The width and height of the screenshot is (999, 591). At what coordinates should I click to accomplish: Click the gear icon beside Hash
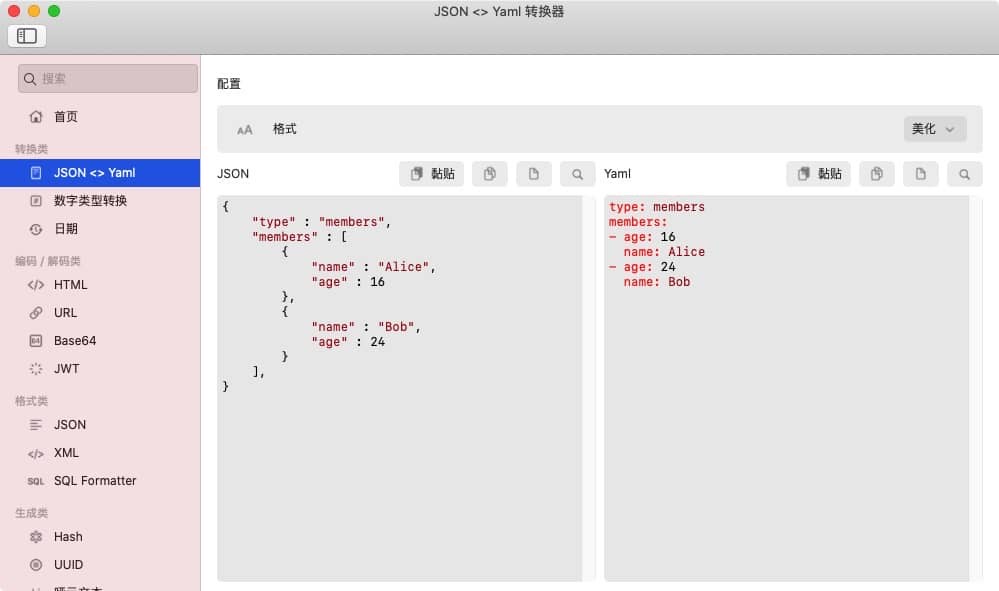[36, 537]
